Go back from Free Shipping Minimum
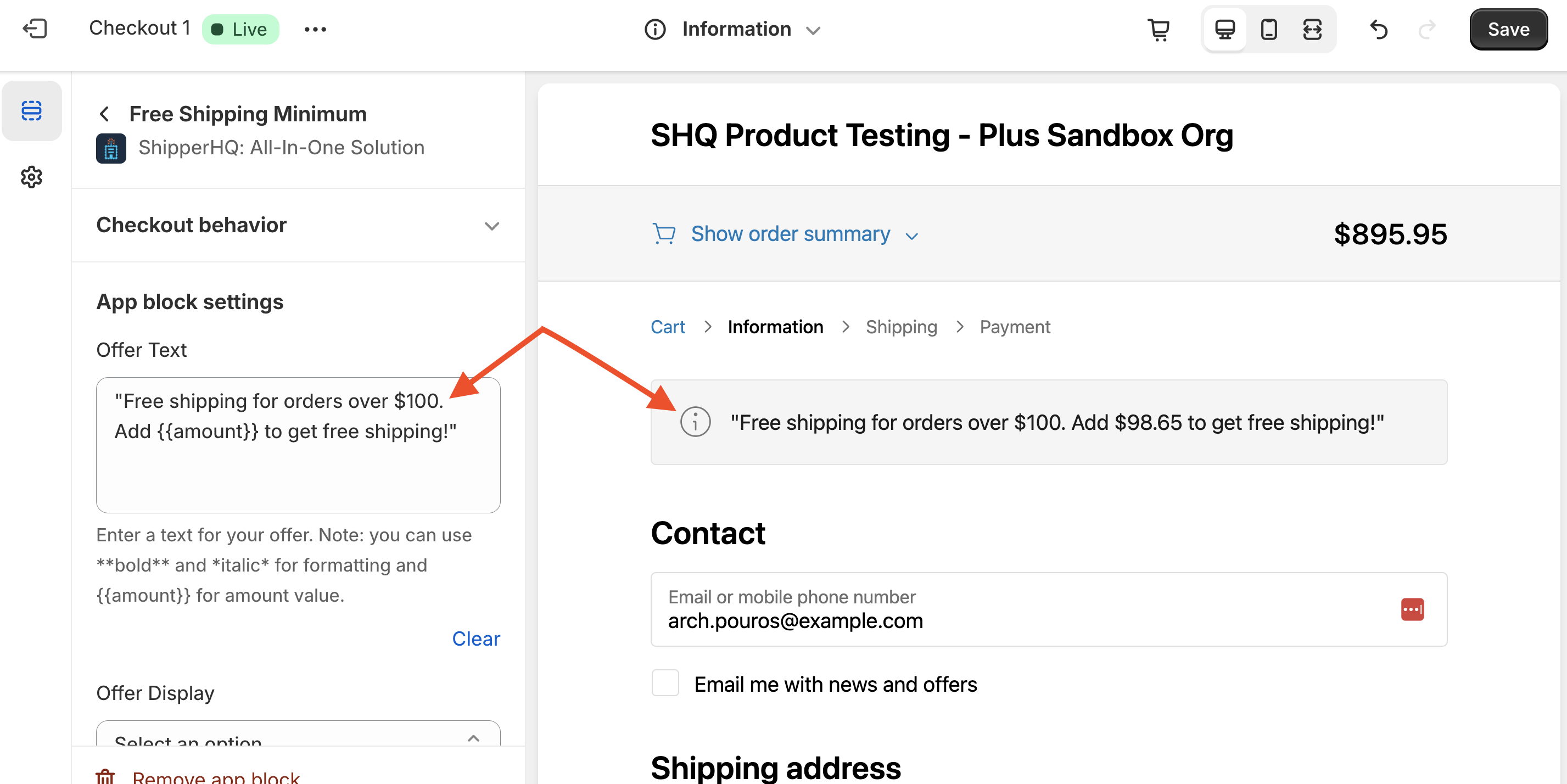 (105, 114)
